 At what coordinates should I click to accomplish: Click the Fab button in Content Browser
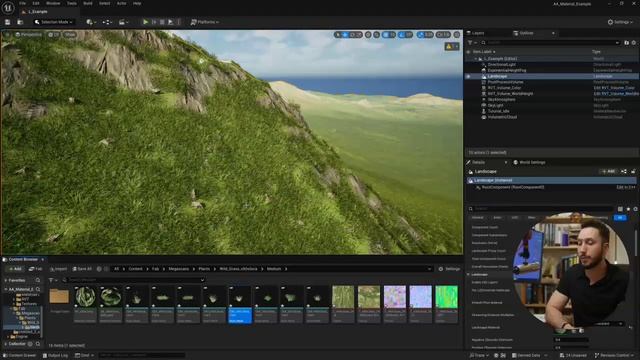pos(36,269)
